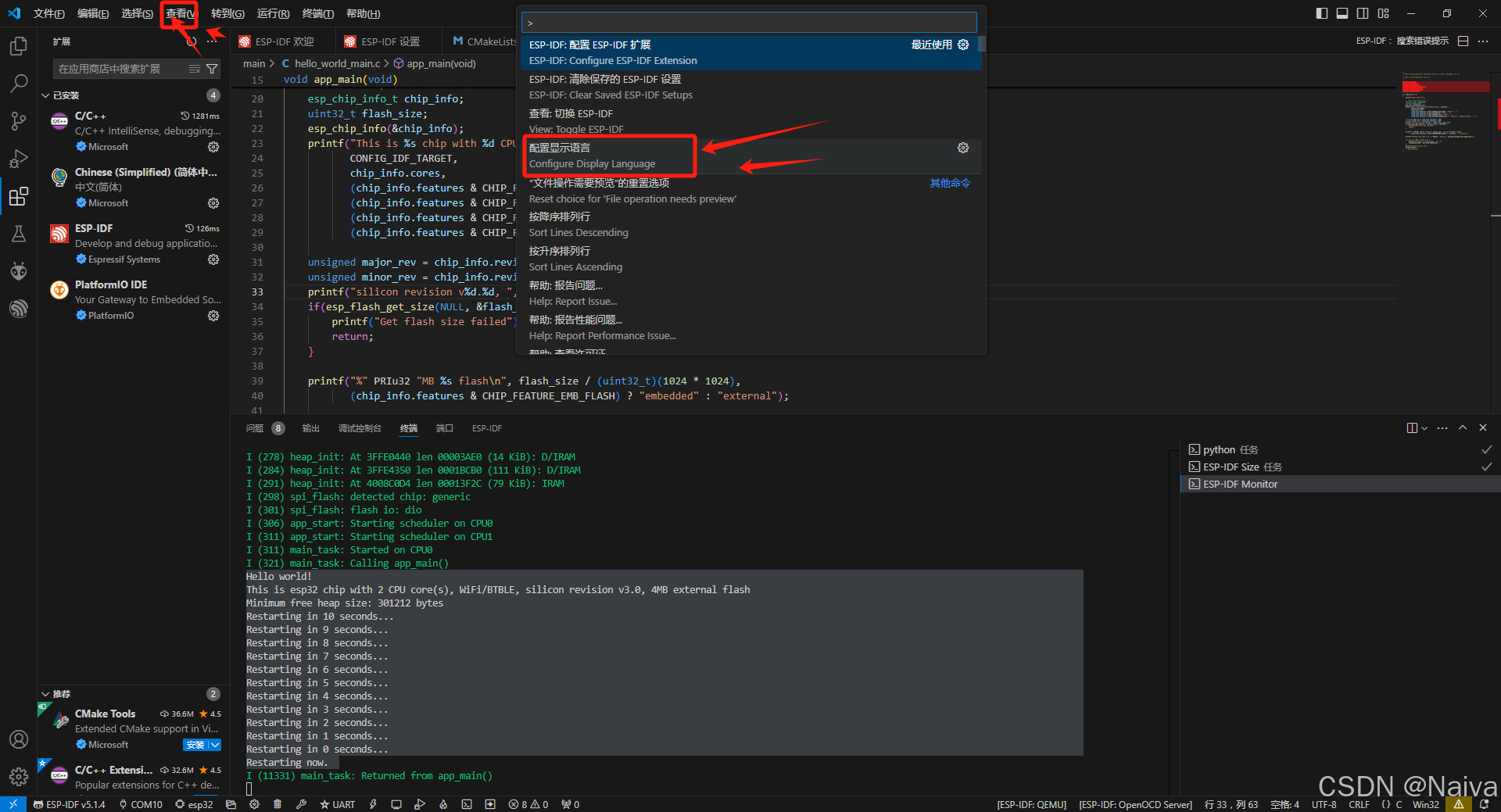Image resolution: width=1501 pixels, height=812 pixels.
Task: Toggle the secondary side bar icon
Action: click(1363, 13)
